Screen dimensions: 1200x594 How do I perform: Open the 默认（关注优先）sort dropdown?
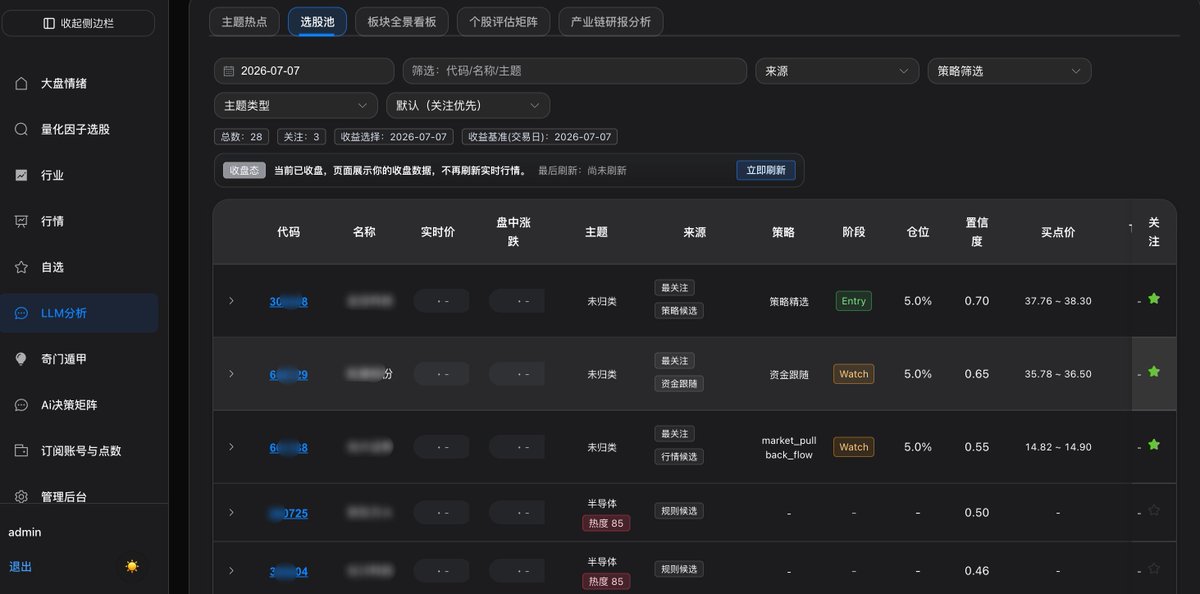[468, 105]
